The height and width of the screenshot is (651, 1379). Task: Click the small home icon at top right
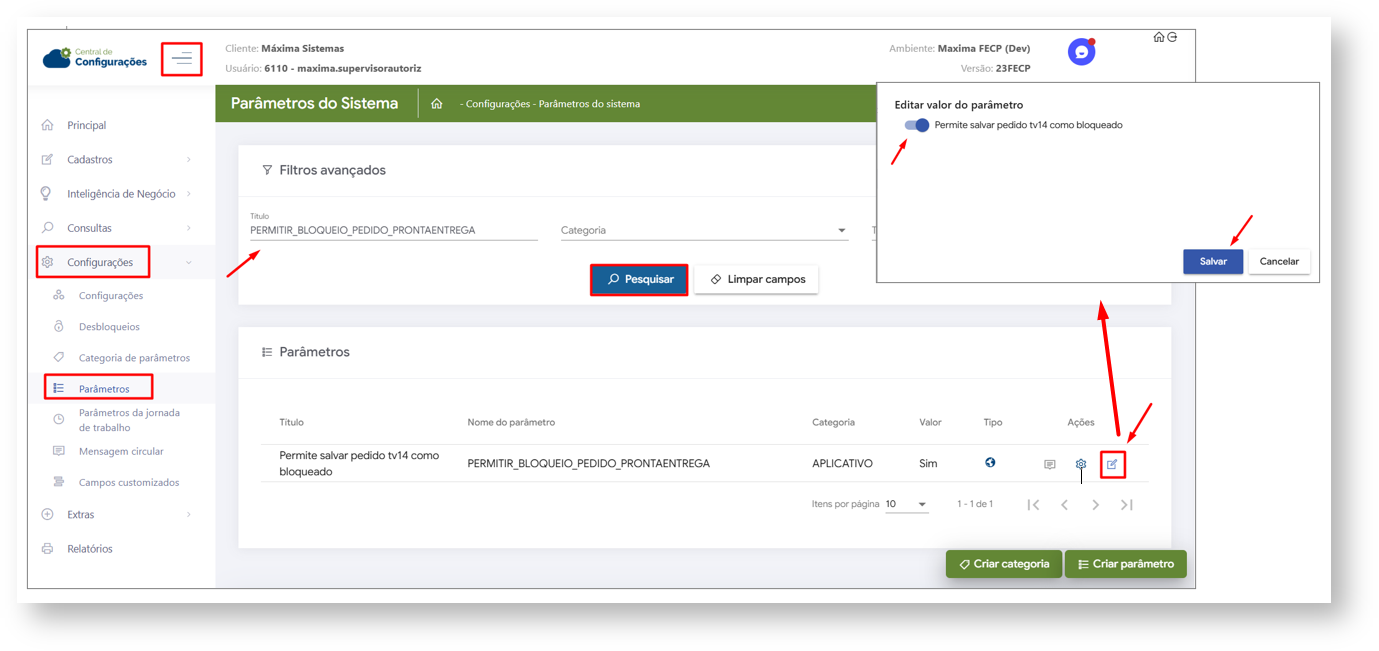pyautogui.click(x=1158, y=37)
